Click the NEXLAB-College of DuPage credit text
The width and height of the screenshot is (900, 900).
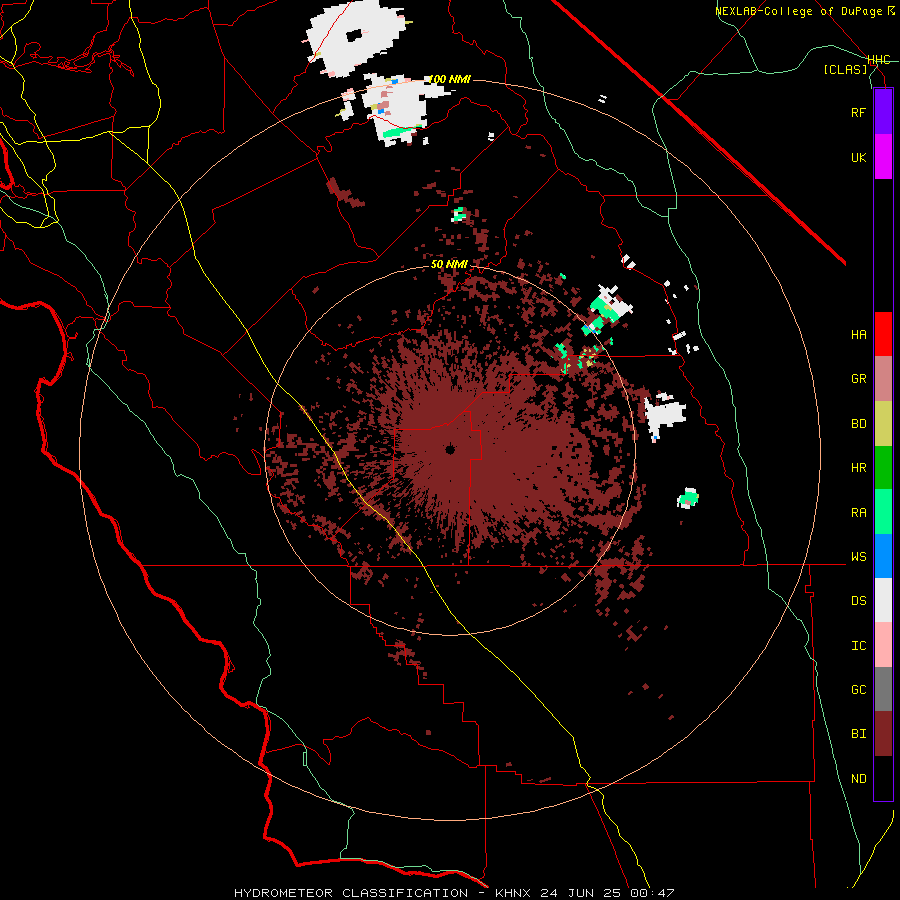800,11
